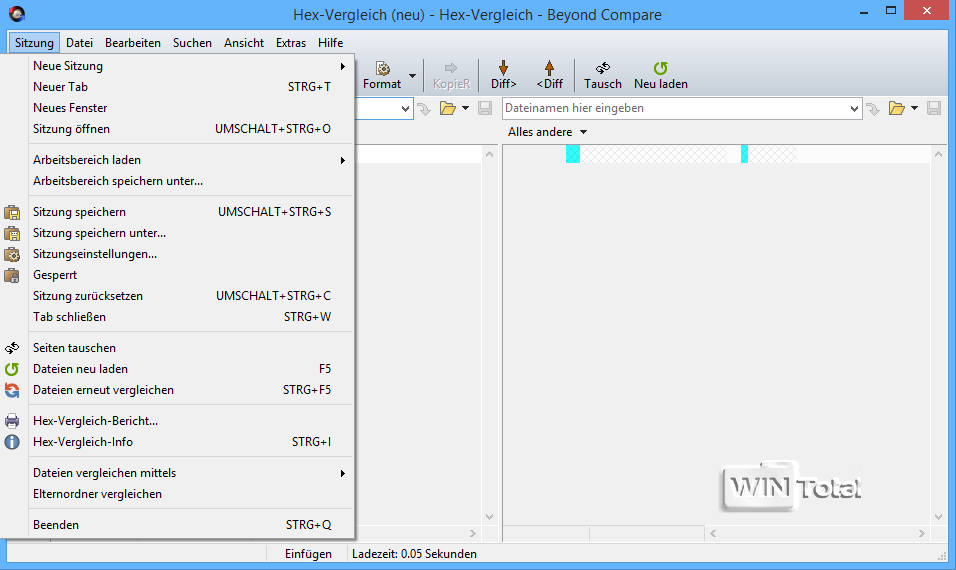
Task: Click right pane vertical scrollbar down arrow
Action: tap(938, 517)
